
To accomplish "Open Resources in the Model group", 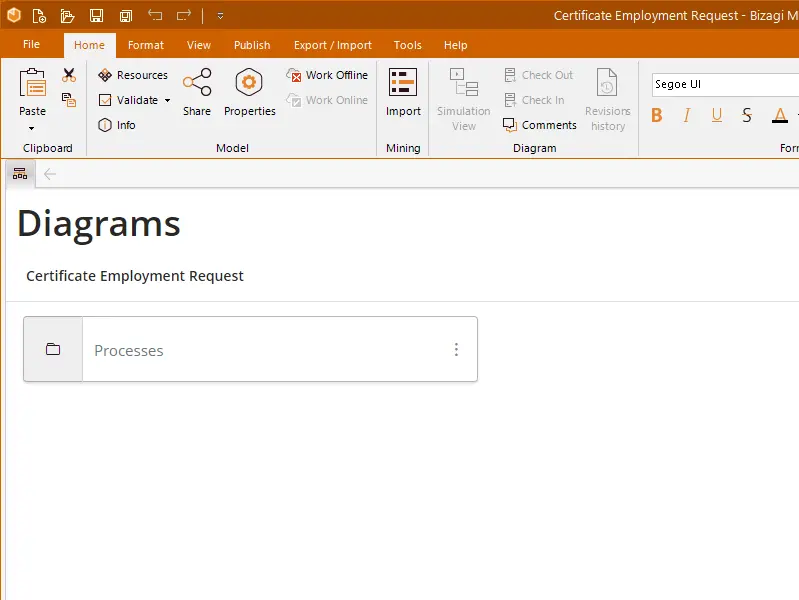I will (132, 75).
